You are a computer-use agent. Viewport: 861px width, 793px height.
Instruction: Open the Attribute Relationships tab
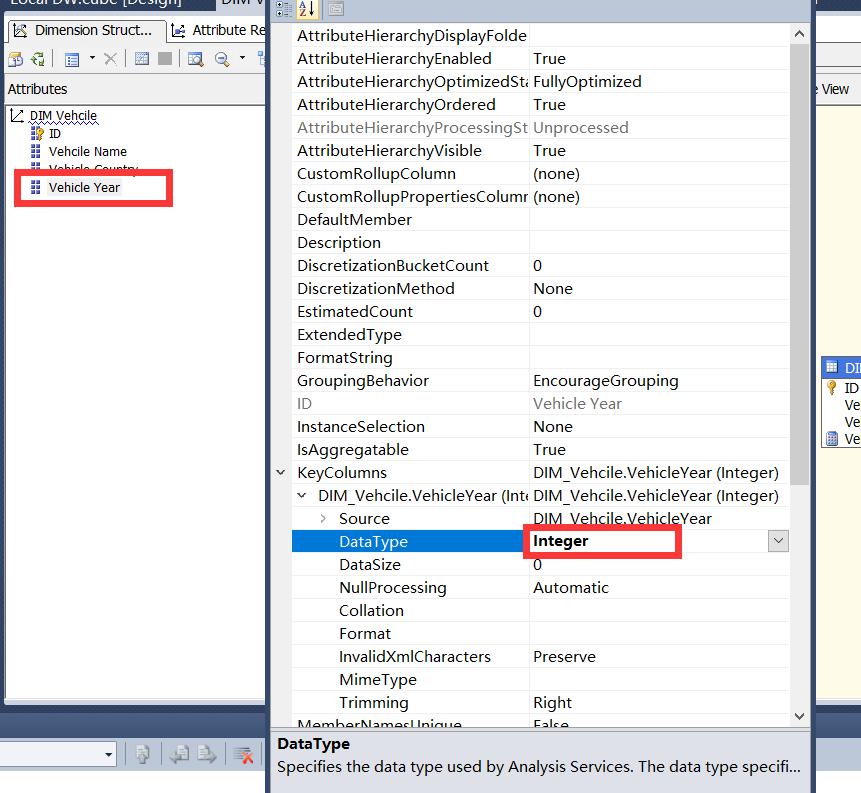218,30
